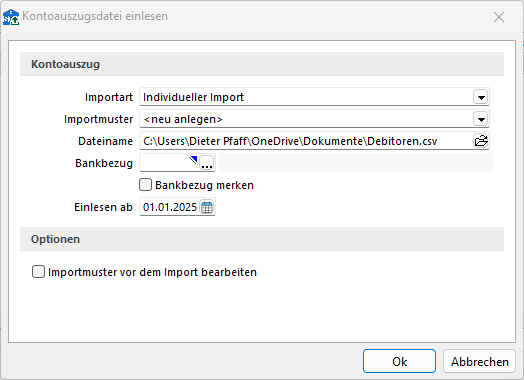Viewport: 524px width, 380px height.
Task: Expand the Importart dropdown arrow
Action: 481,97
